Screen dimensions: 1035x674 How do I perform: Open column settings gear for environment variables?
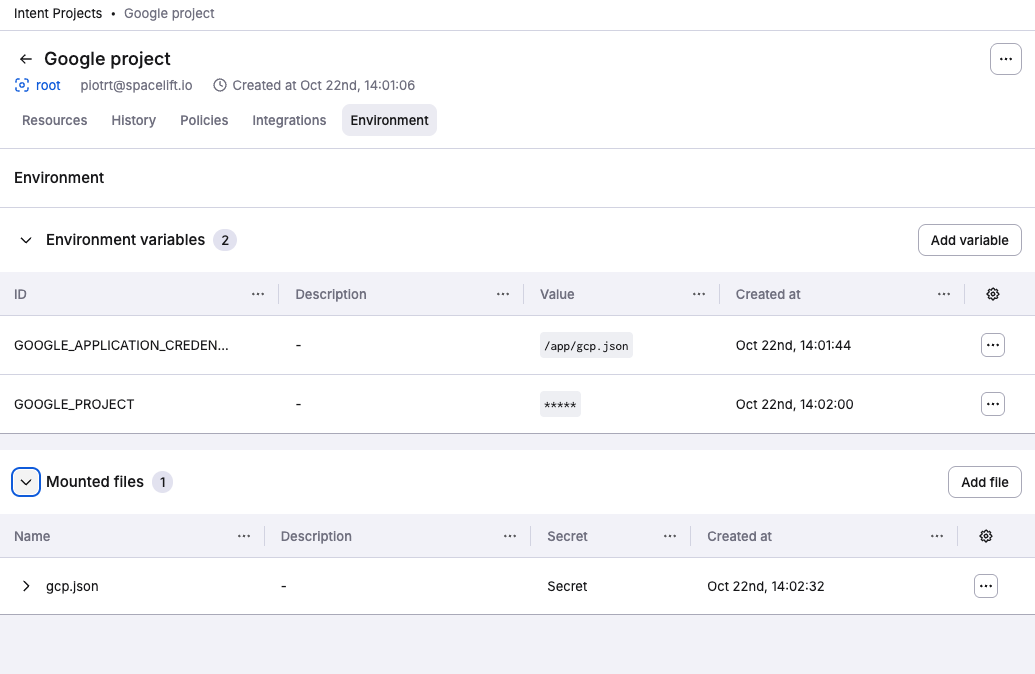(x=992, y=294)
